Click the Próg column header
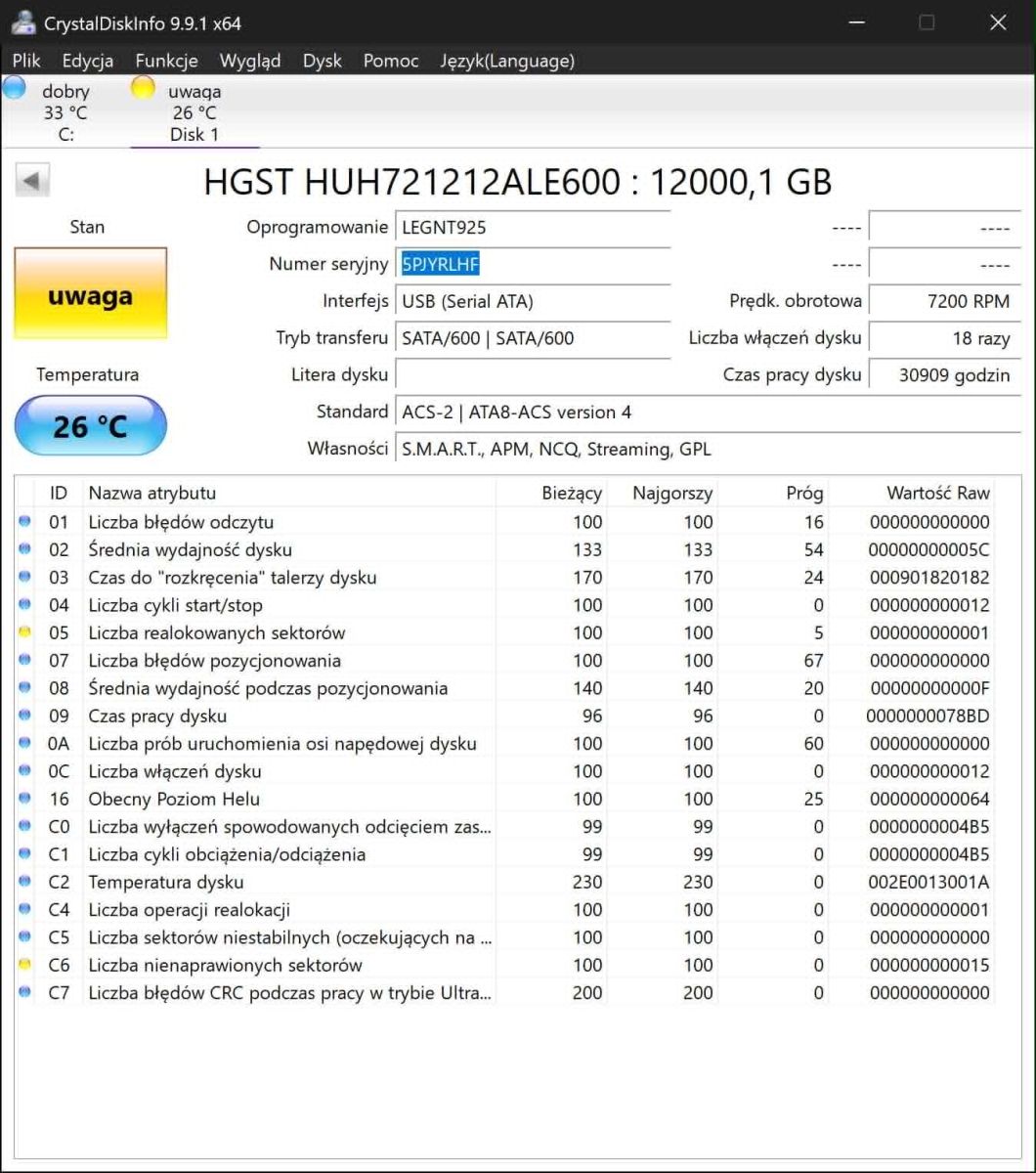 (x=773, y=493)
